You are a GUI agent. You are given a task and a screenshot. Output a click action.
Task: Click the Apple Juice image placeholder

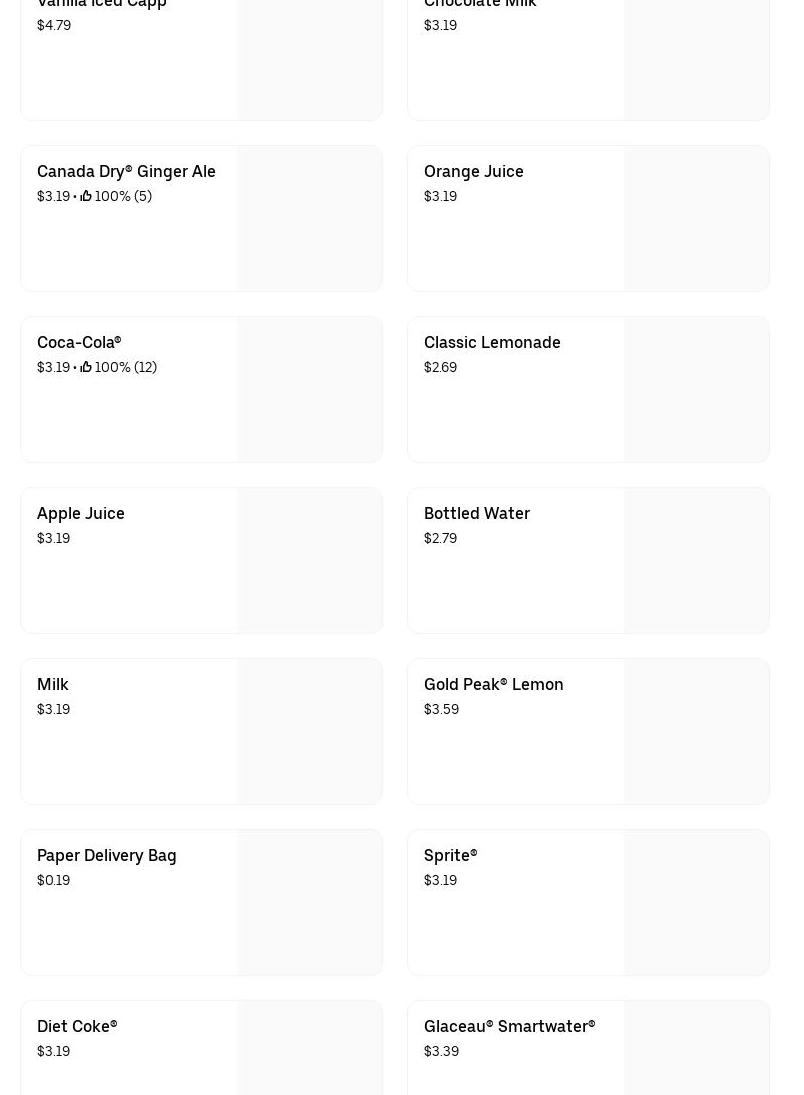309,561
